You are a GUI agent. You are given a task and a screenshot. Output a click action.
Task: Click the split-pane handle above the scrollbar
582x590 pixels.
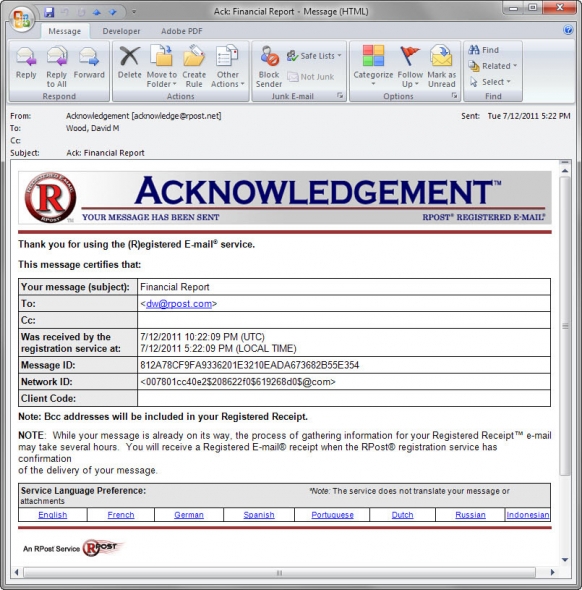(565, 163)
